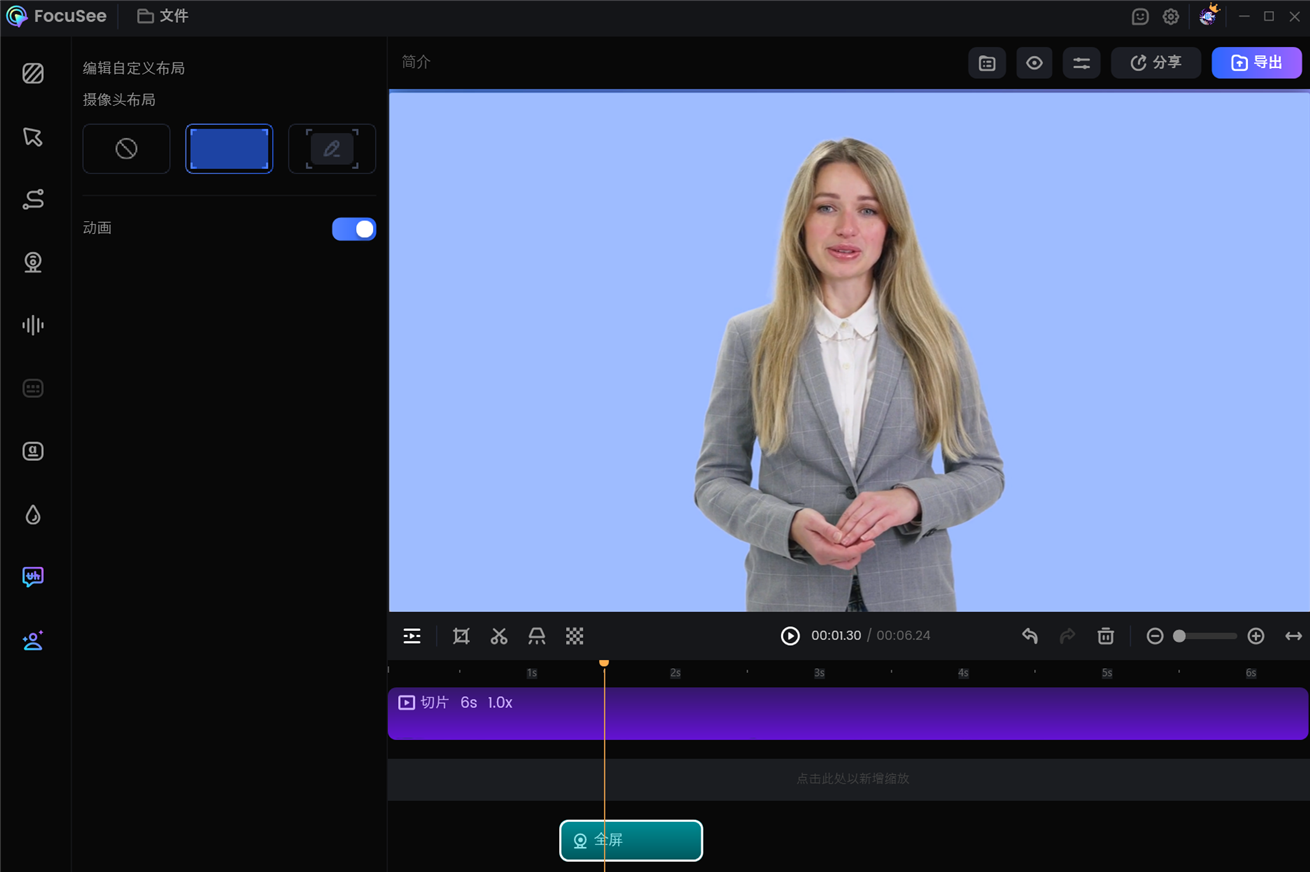Select the purple 切片 clip track
The height and width of the screenshot is (872, 1310).
[x=848, y=714]
